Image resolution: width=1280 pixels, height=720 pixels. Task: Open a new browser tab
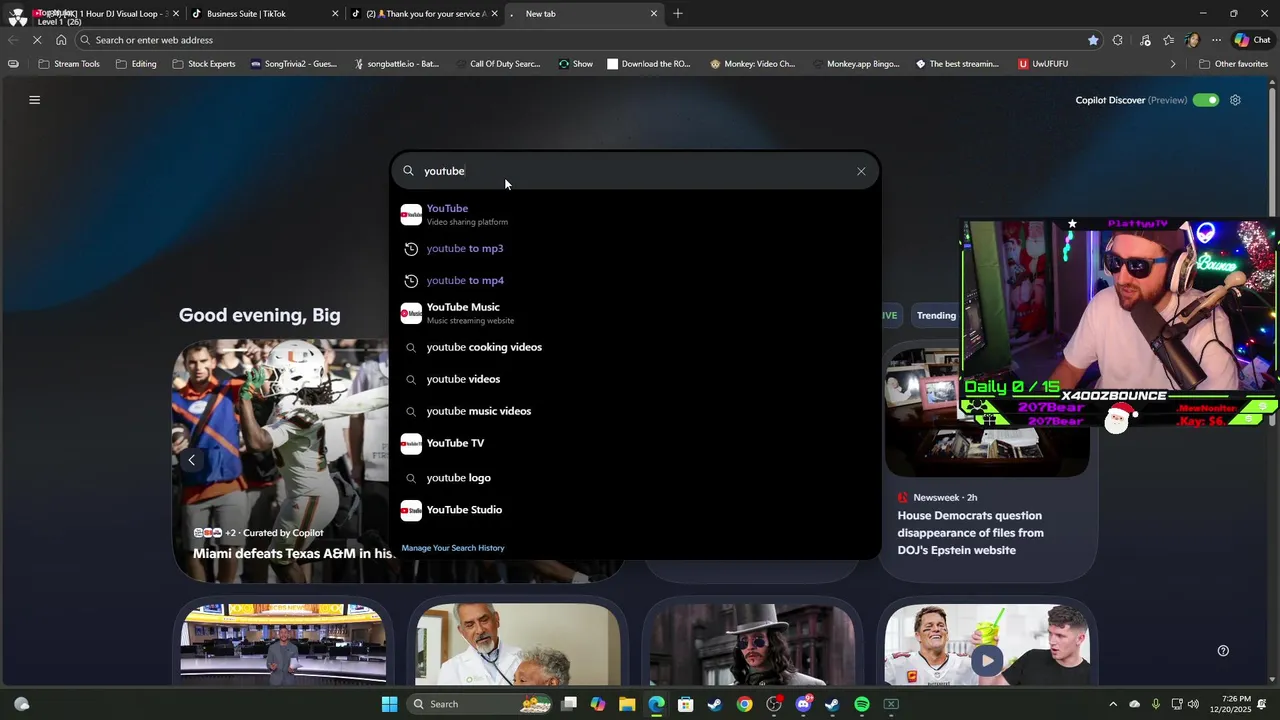pyautogui.click(x=678, y=14)
